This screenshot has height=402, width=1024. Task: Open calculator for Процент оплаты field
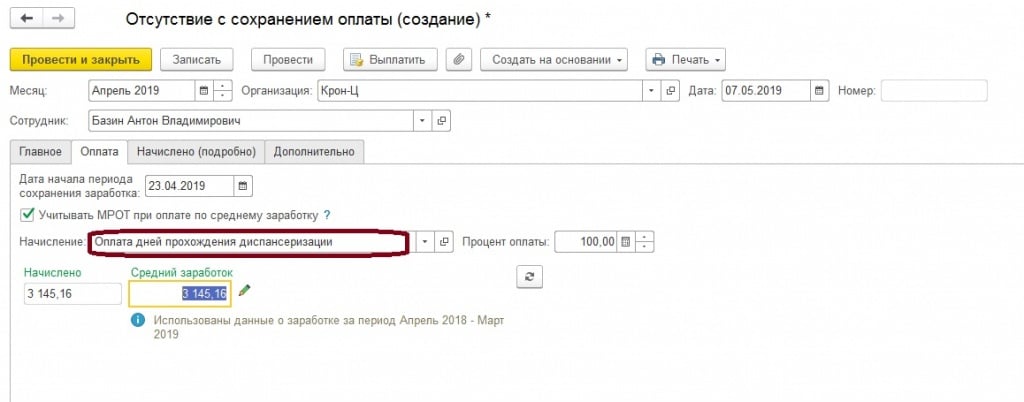coord(626,242)
